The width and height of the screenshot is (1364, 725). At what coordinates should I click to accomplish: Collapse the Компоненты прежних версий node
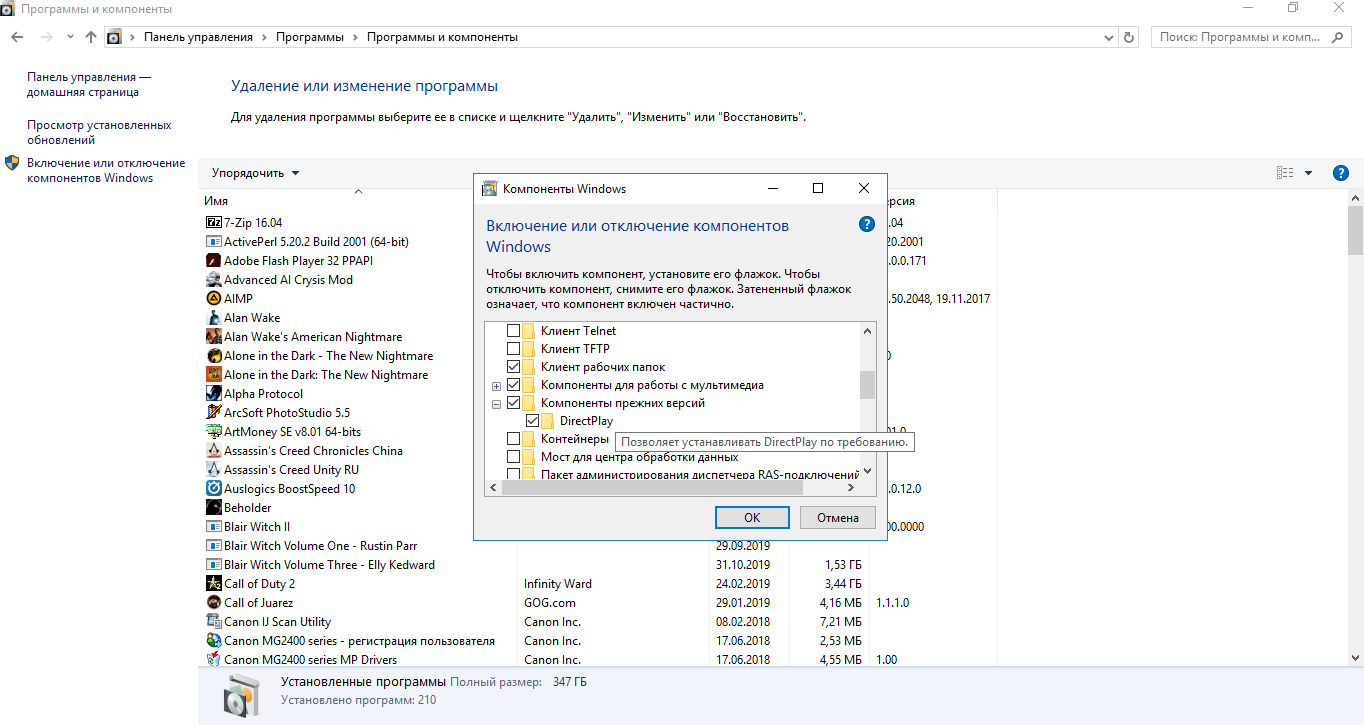(496, 404)
